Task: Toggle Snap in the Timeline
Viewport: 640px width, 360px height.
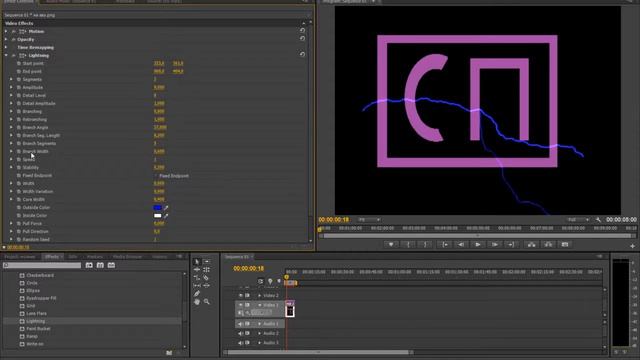Action: point(261,281)
